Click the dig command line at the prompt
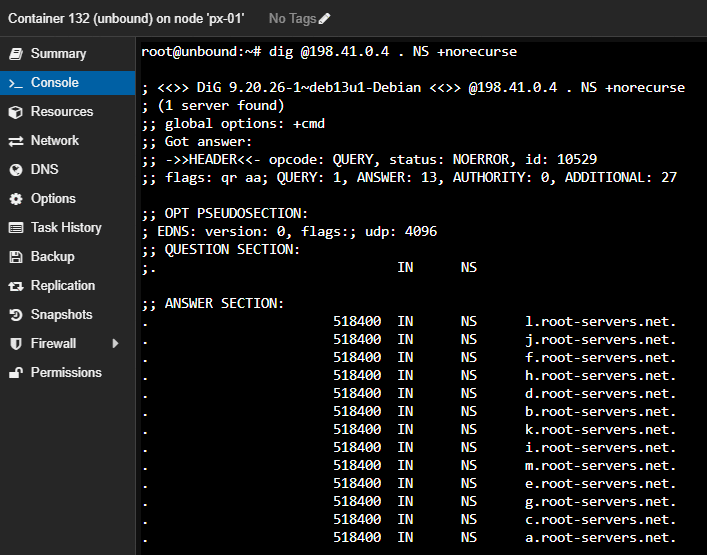 coord(329,52)
